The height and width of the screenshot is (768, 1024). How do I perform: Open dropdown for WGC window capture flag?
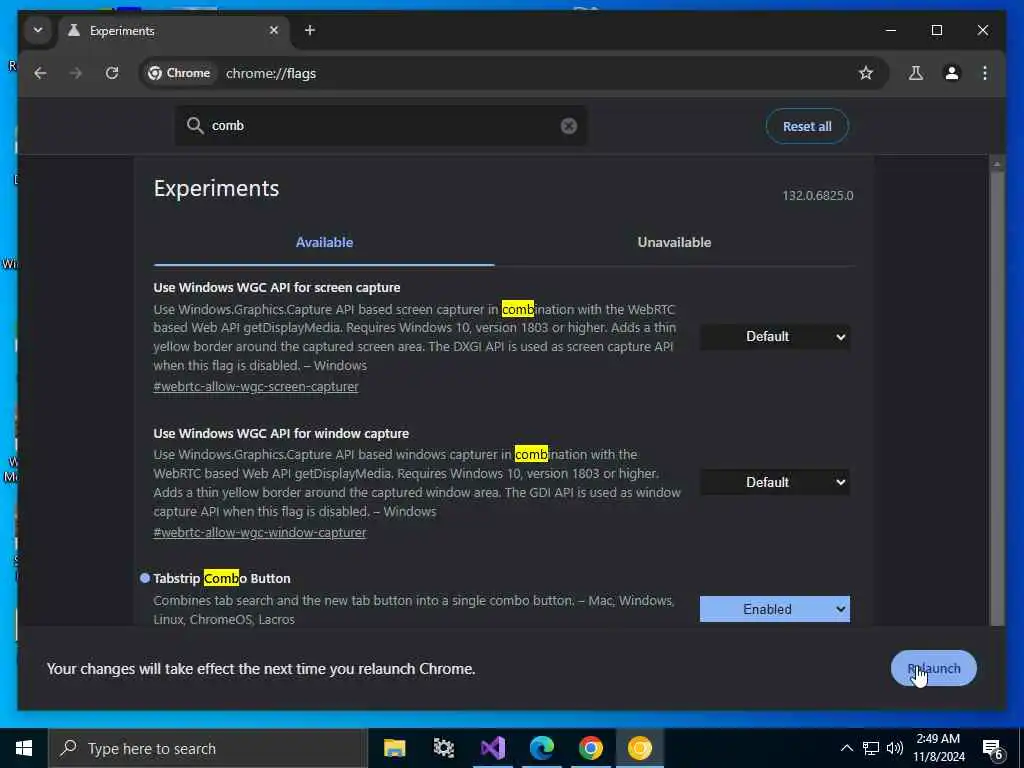pyautogui.click(x=775, y=482)
